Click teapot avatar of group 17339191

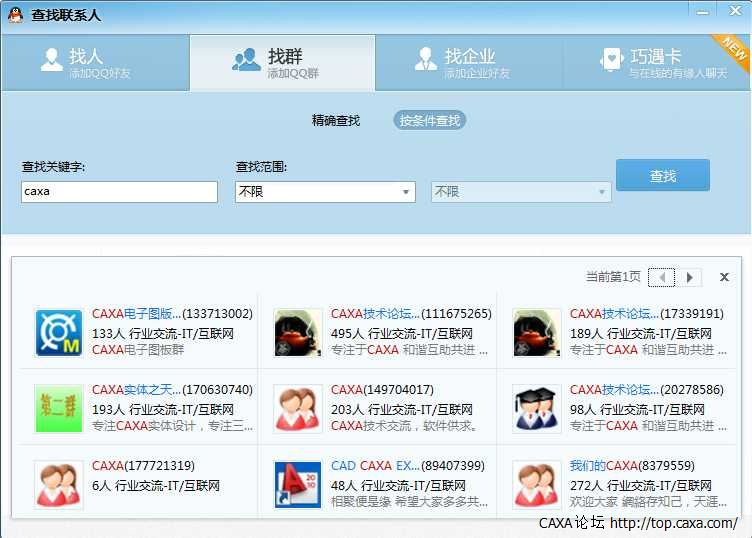(x=537, y=333)
